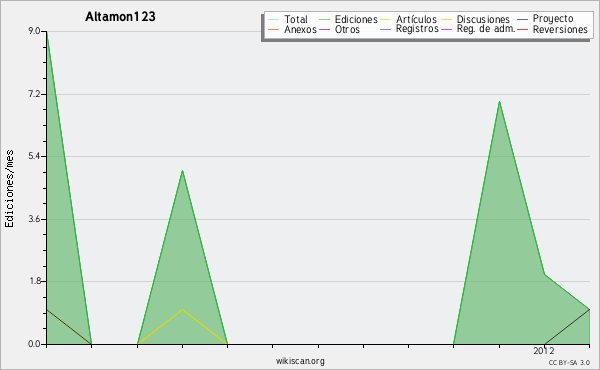
Task: Click the 1.8 y-axis value
Action: pyautogui.click(x=34, y=281)
